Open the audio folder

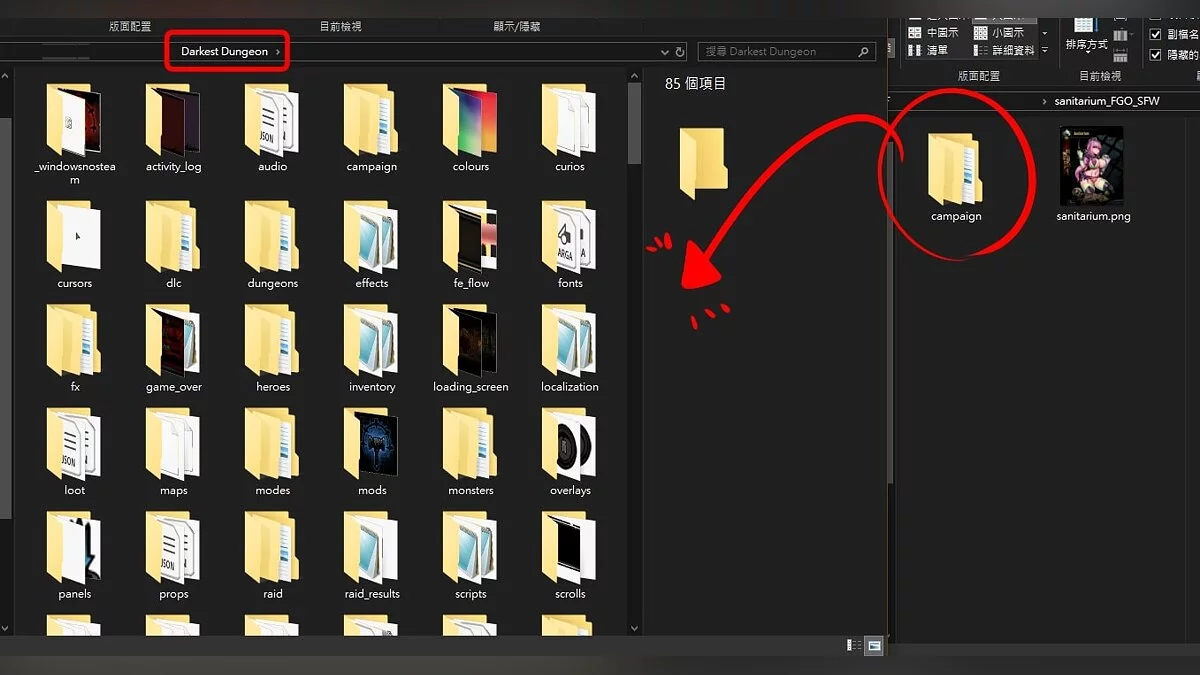pos(272,127)
